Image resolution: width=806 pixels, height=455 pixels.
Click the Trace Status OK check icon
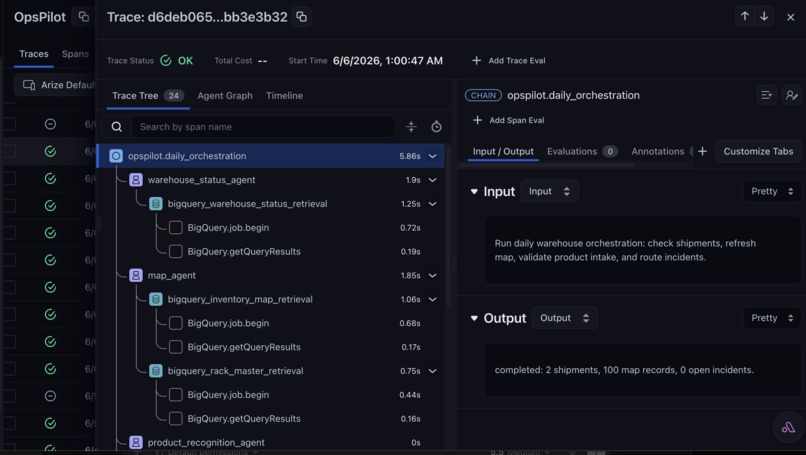click(166, 61)
